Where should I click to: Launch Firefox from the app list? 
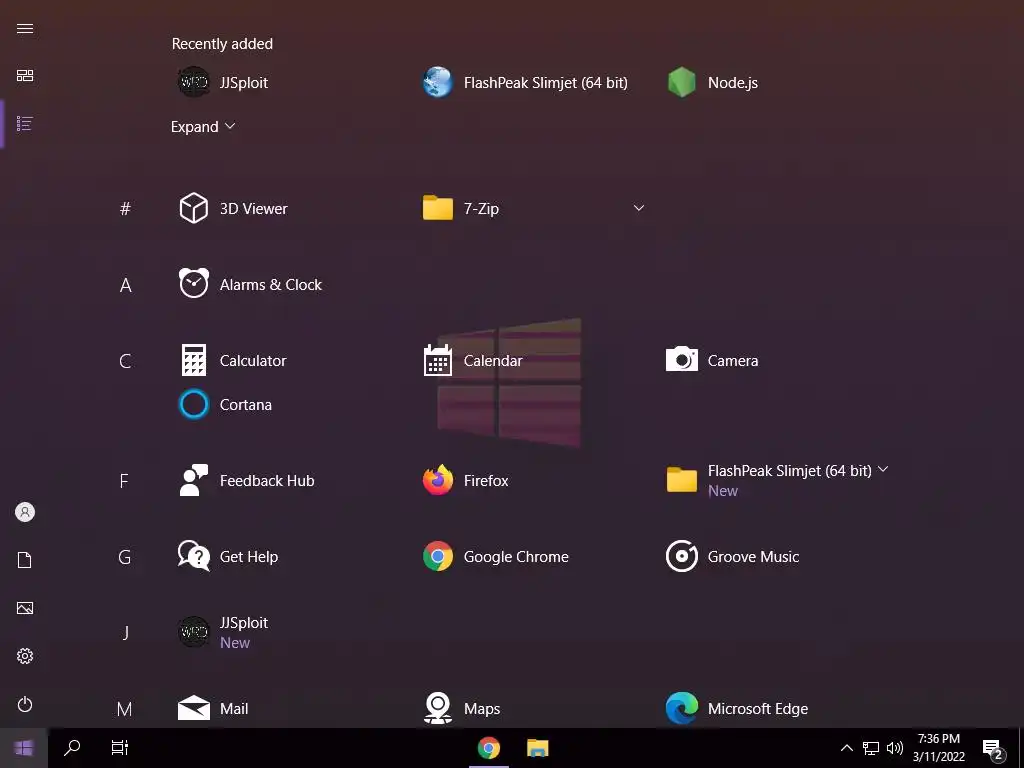coord(466,481)
